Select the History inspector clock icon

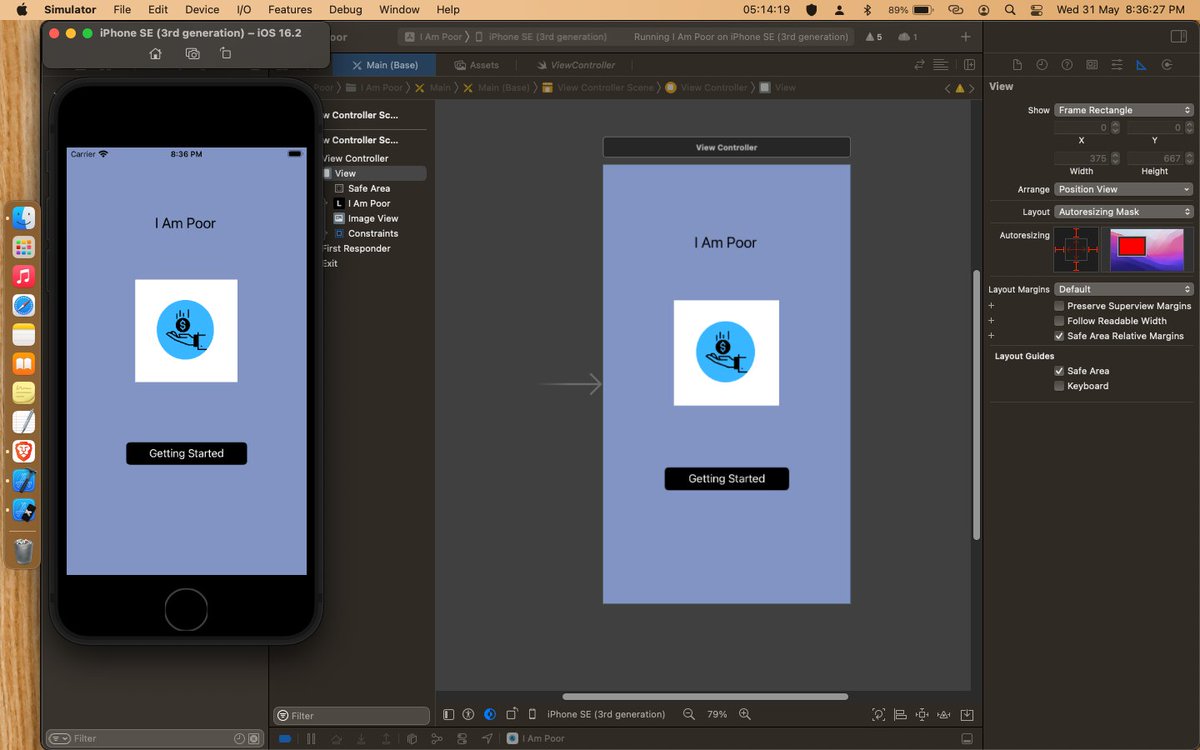pyautogui.click(x=1040, y=64)
